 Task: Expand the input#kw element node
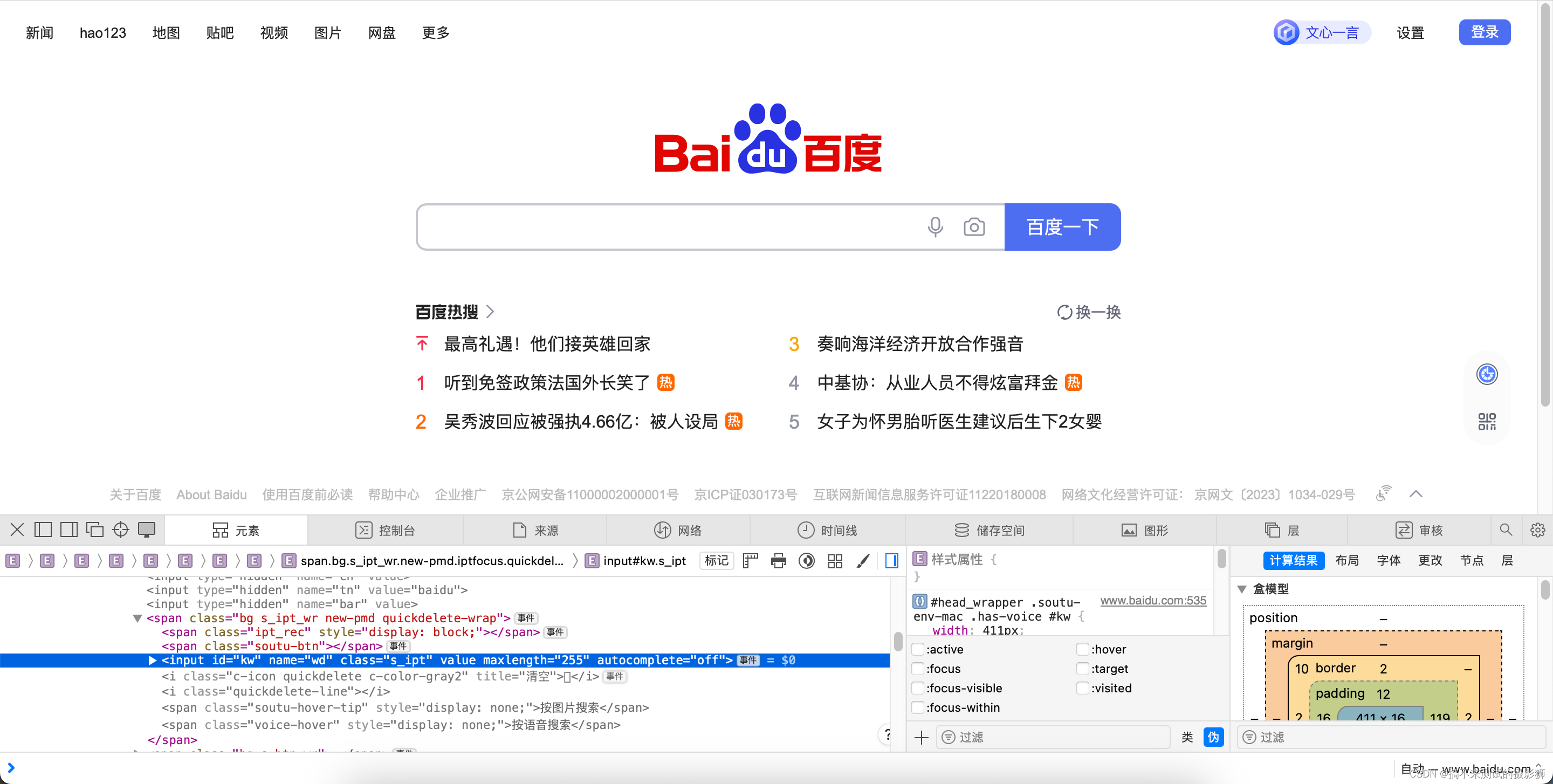153,660
